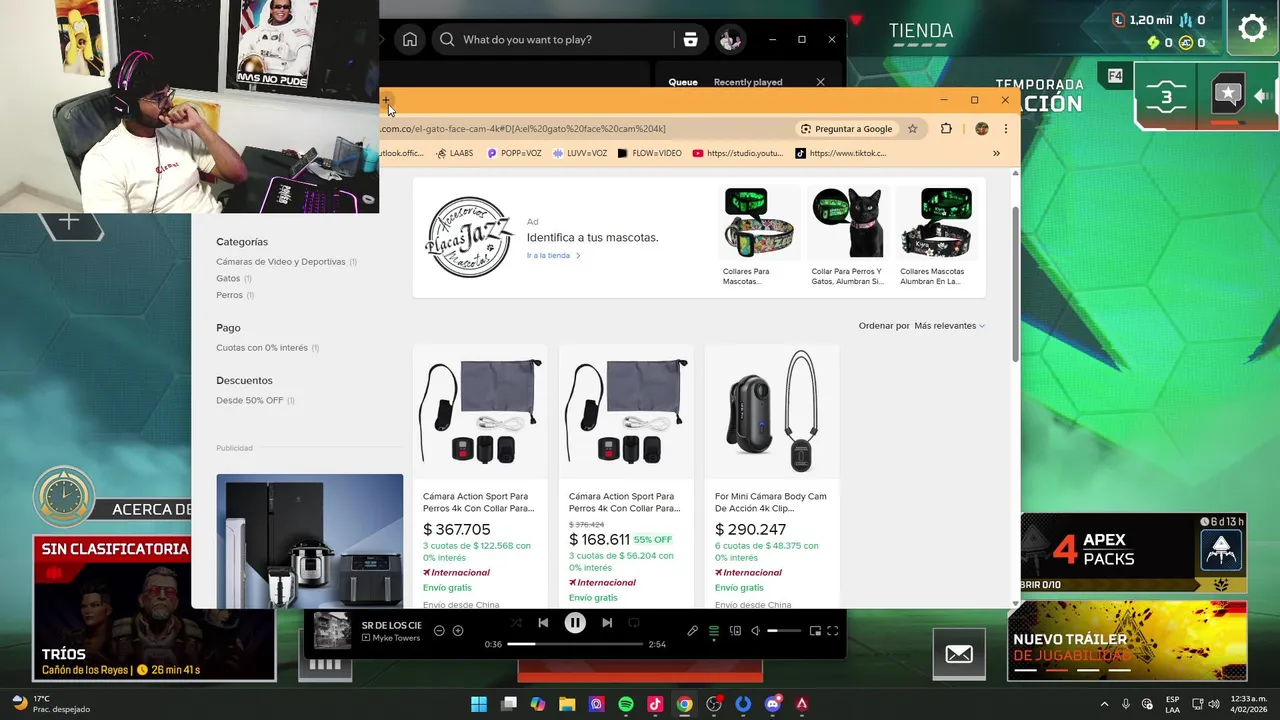Mute Spotify with the speaker icon
The image size is (1280, 720).
pos(756,631)
